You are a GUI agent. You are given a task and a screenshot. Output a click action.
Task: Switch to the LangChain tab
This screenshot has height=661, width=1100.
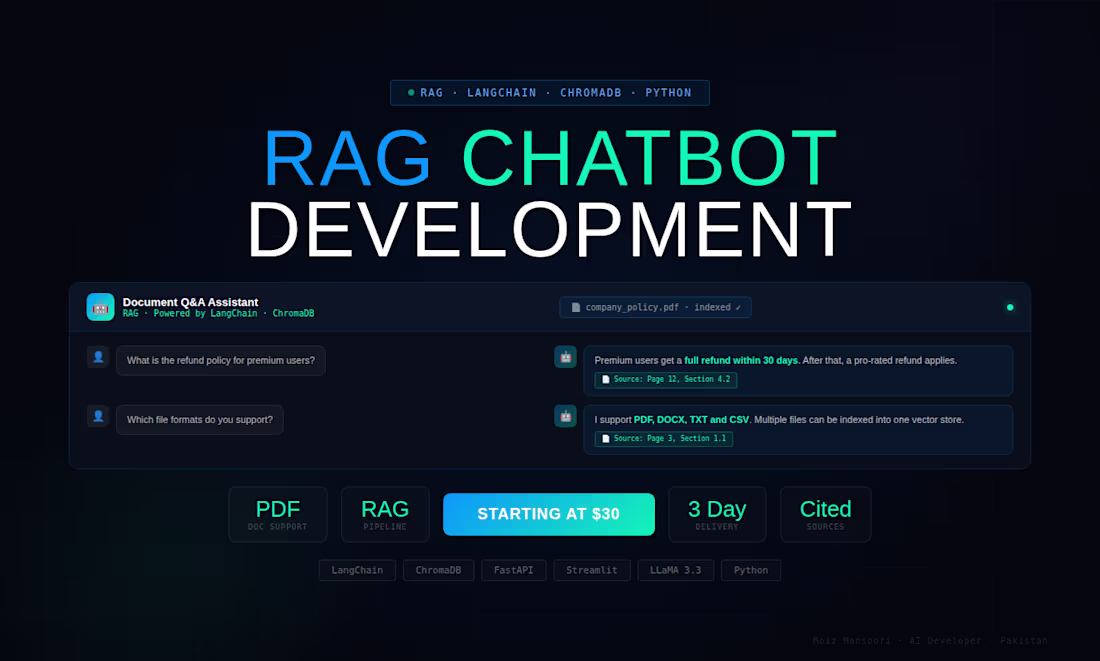click(357, 570)
